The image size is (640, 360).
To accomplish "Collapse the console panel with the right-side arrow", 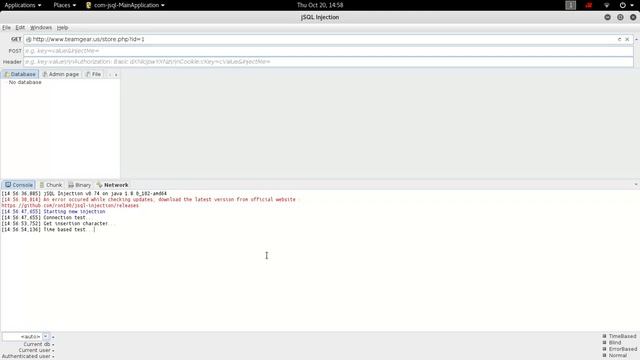I will pos(636,185).
